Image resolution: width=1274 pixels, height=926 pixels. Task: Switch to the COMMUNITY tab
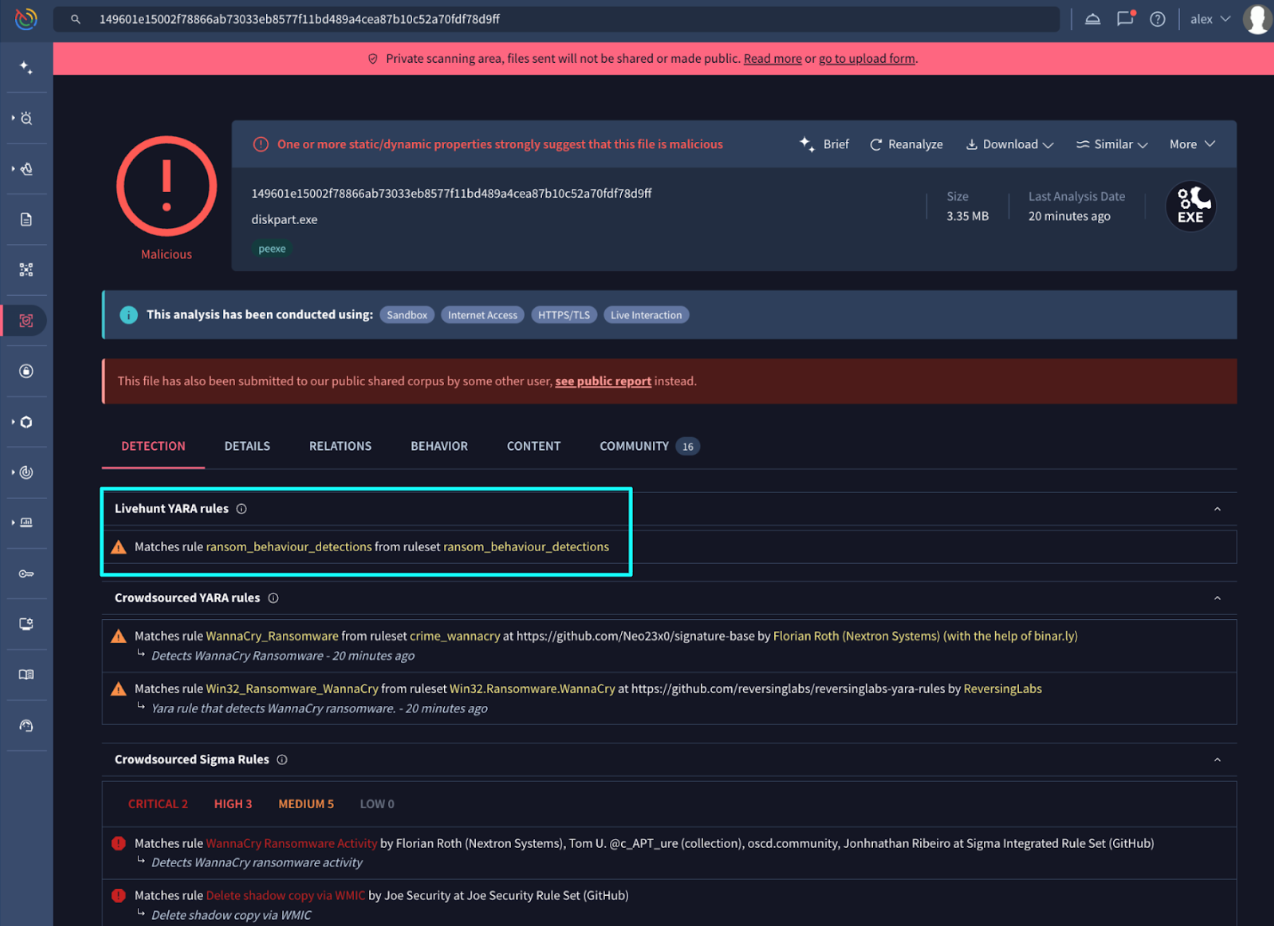(x=649, y=446)
